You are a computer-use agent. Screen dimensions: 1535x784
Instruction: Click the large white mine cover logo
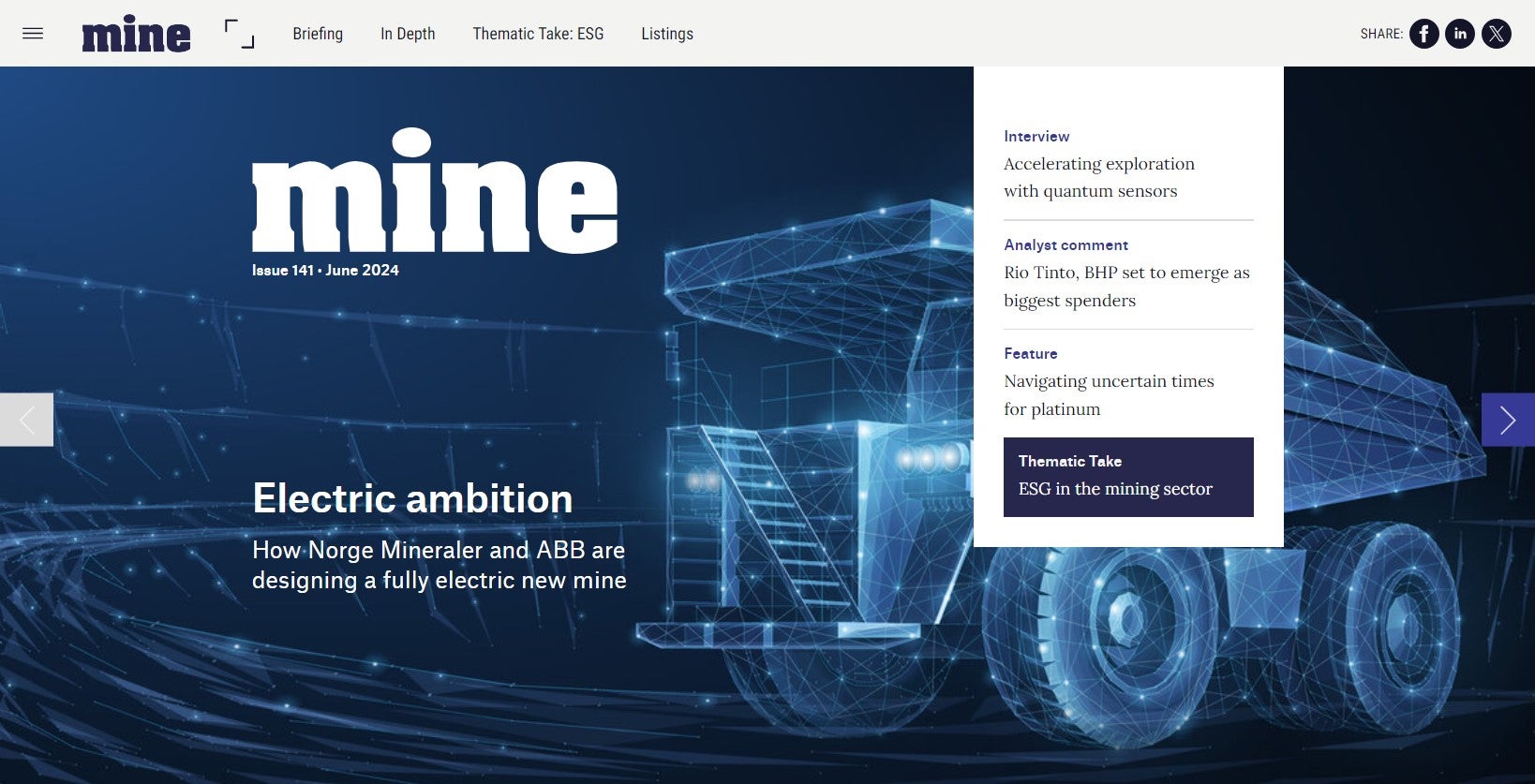[x=435, y=191]
